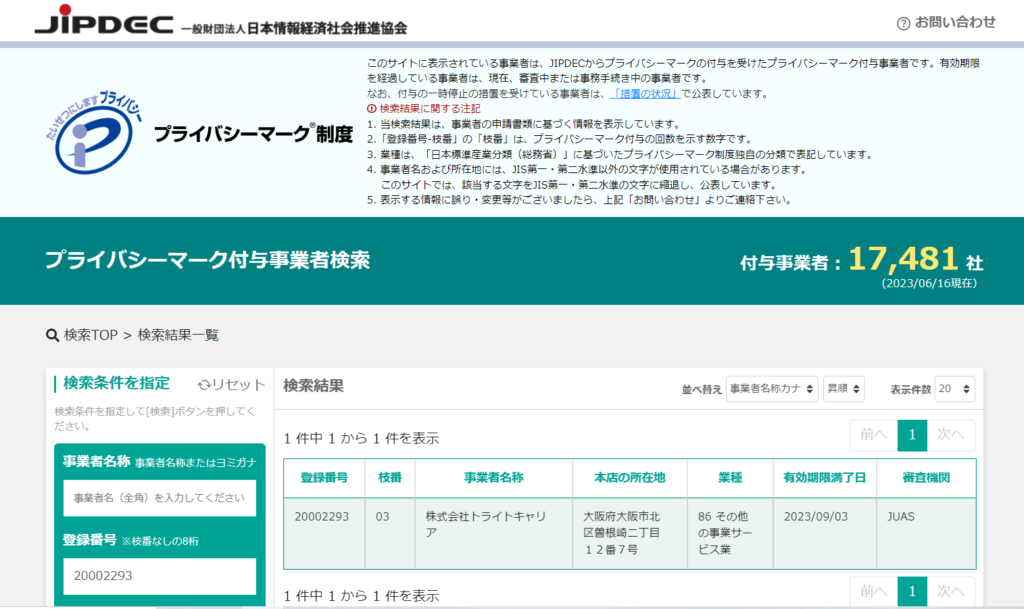
Task: Click the 本店の所在地 column header
Action: (630, 478)
